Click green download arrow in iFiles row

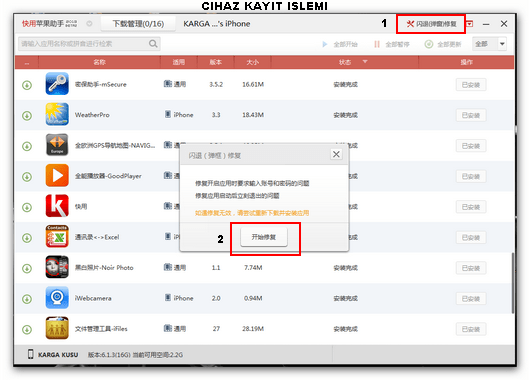27,330
